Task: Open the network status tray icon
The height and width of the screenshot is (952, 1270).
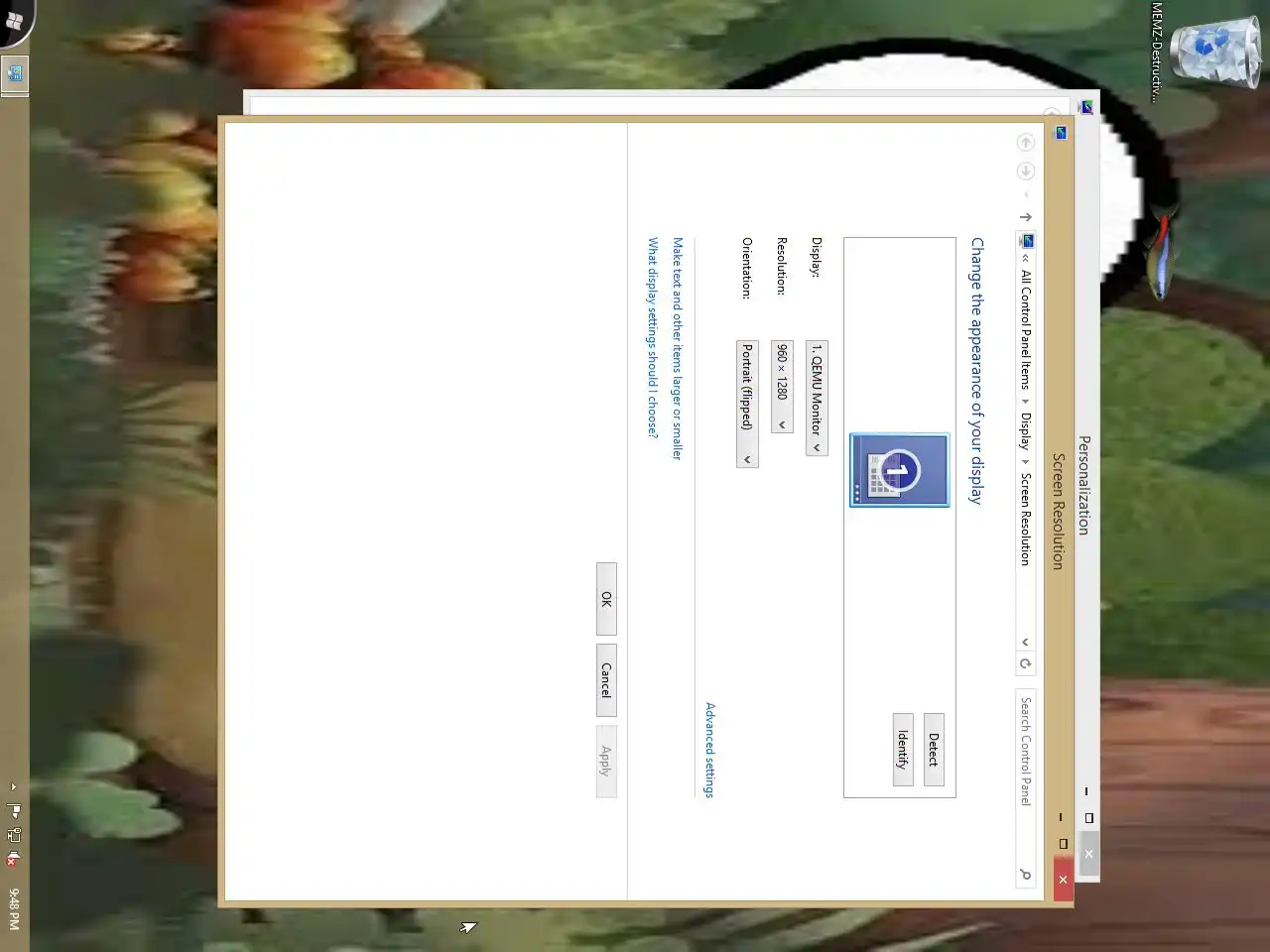Action: [14, 835]
